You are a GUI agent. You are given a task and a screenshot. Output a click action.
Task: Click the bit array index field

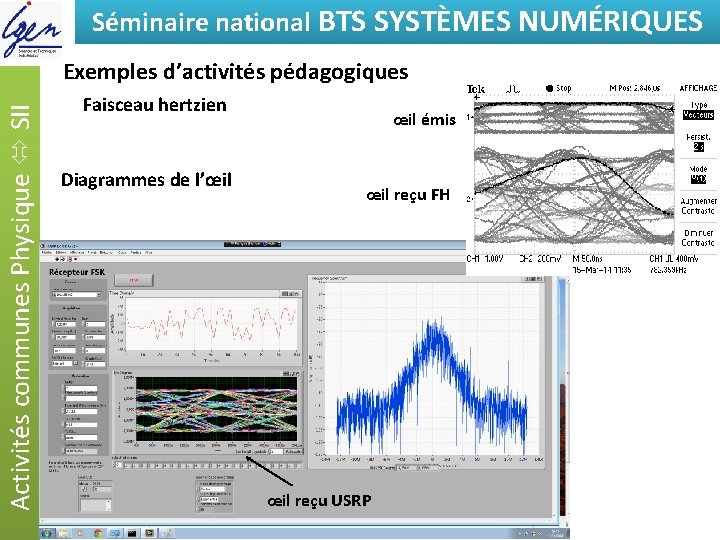(119, 465)
